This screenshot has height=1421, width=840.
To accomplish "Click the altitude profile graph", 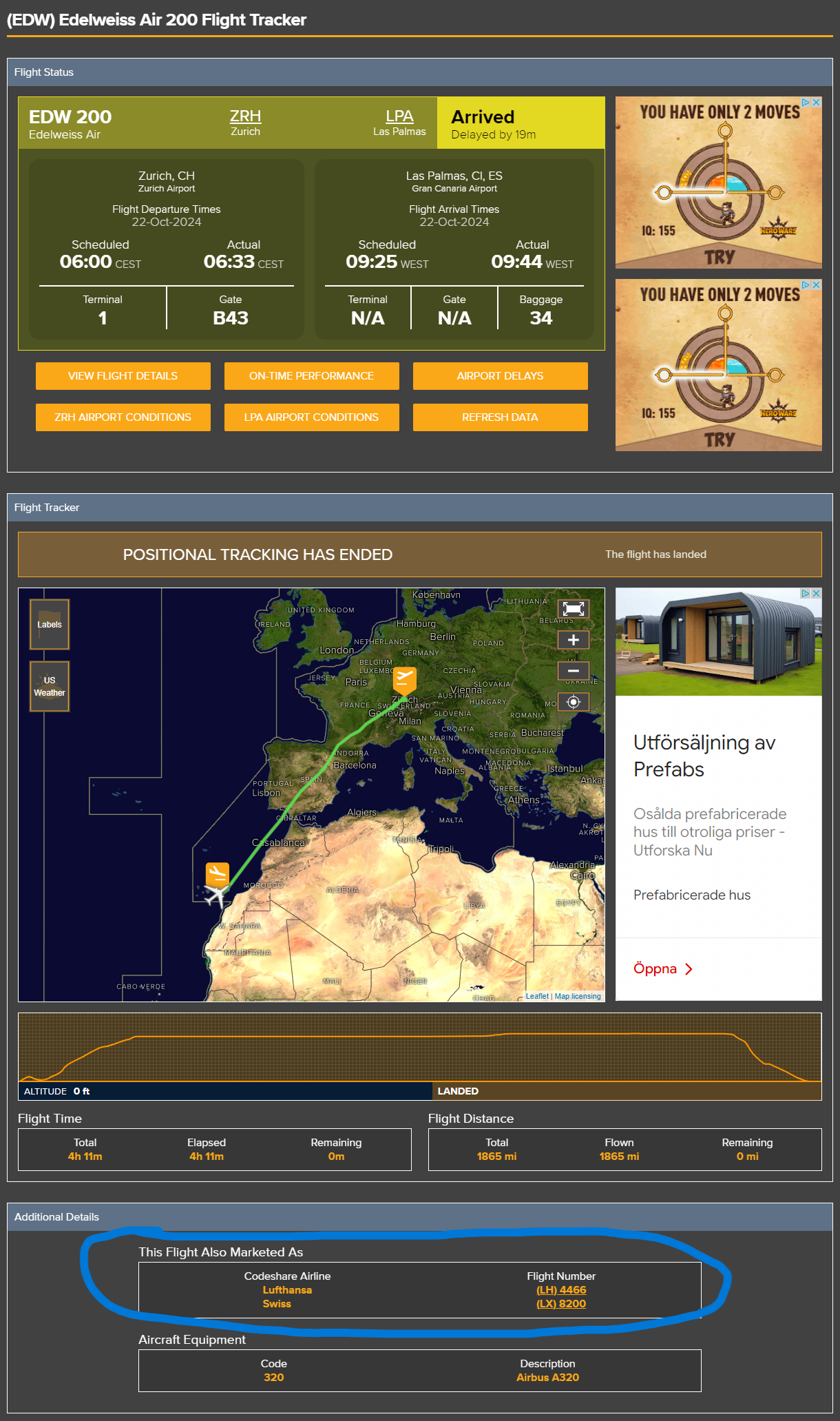I will point(419,1047).
